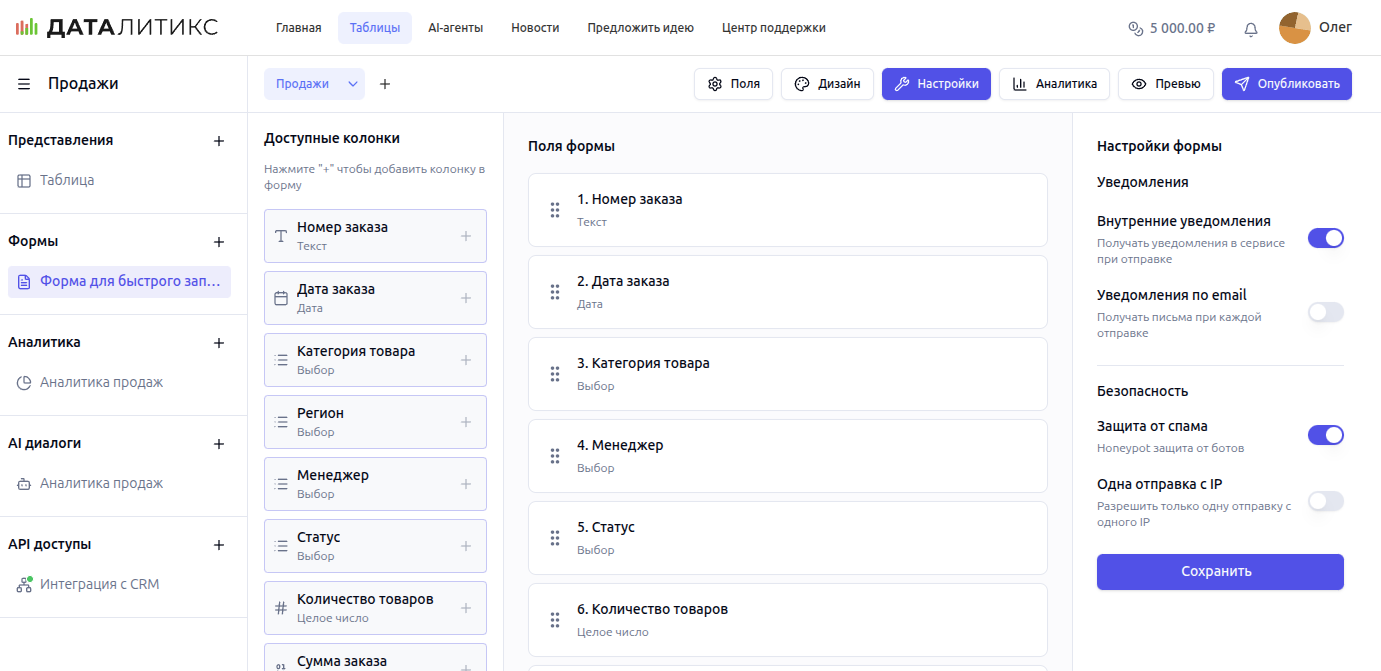Toggle off Защита от спама
Image resolution: width=1381 pixels, height=671 pixels.
click(x=1325, y=435)
